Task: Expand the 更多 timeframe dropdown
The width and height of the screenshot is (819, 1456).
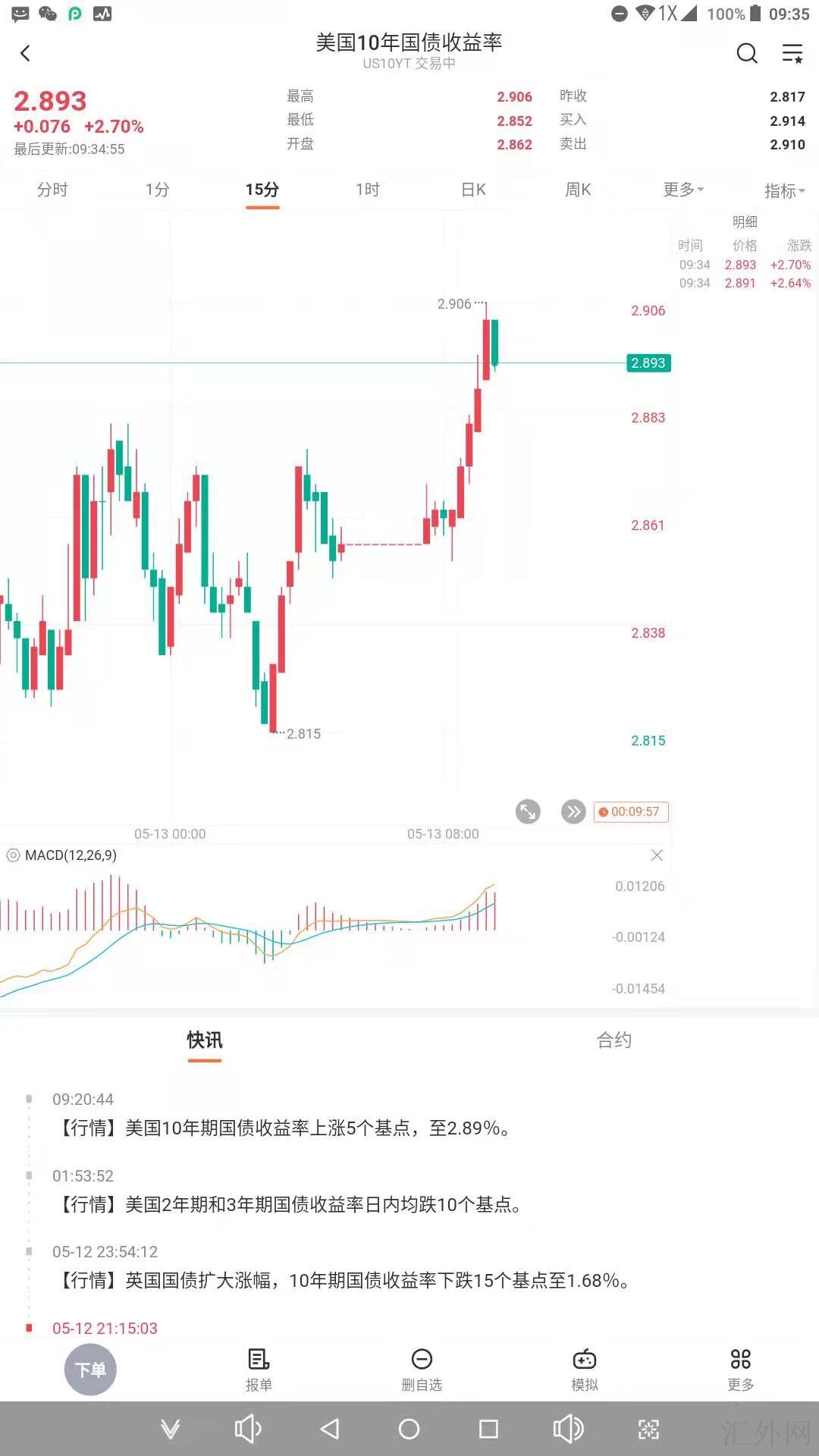Action: 683,190
